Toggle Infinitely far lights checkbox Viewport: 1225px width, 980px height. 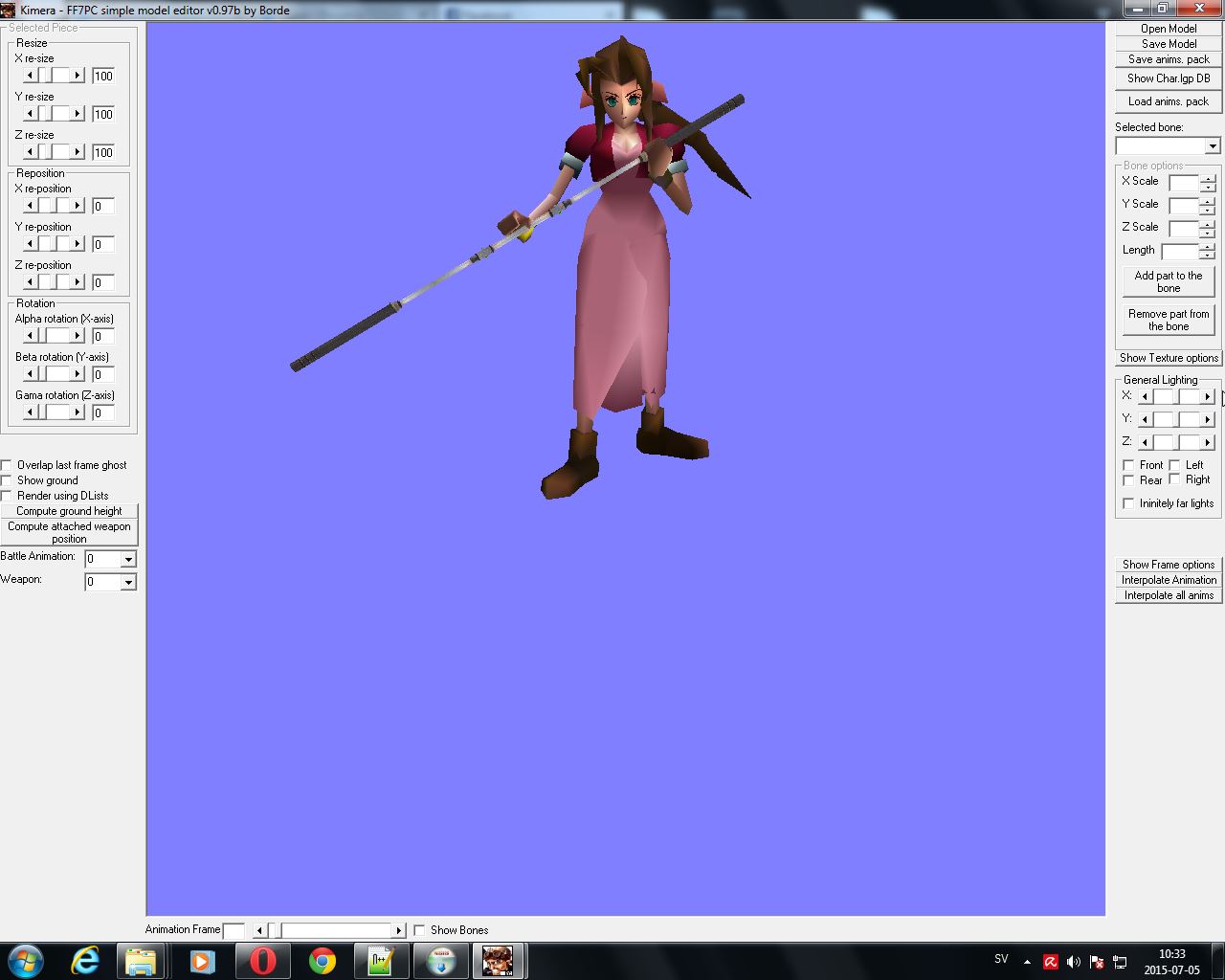coord(1128,503)
